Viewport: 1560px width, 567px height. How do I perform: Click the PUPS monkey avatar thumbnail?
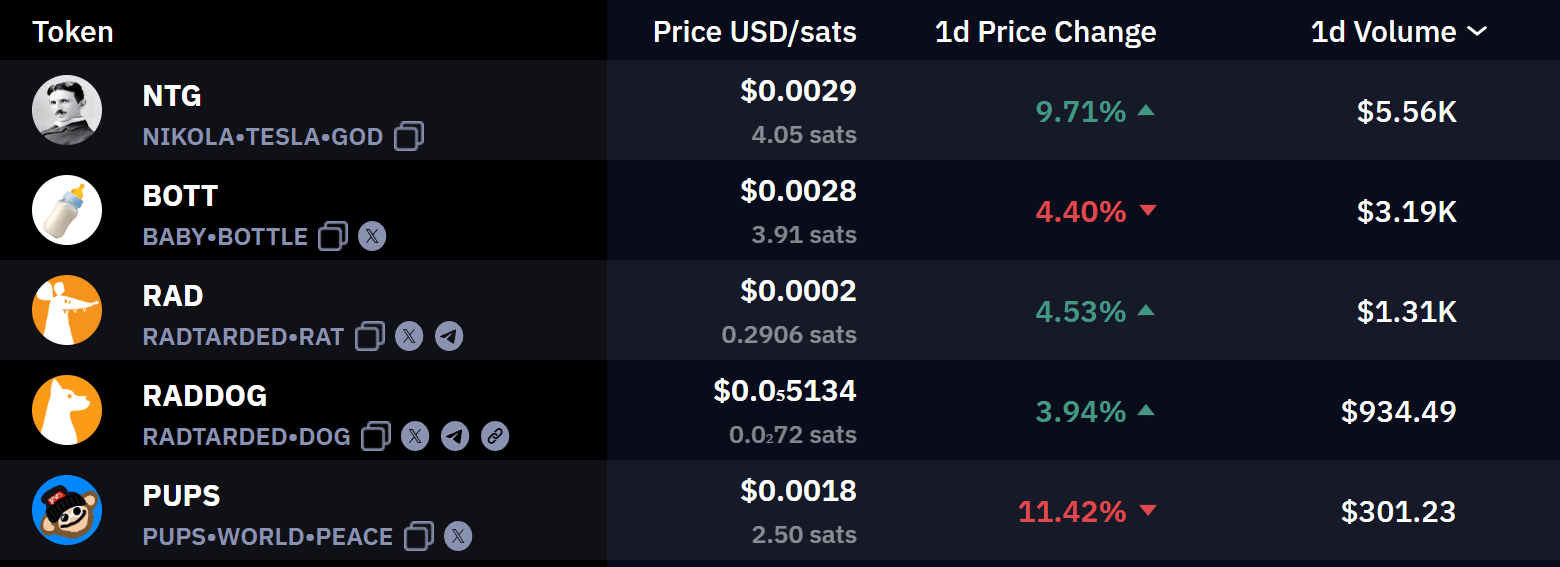pyautogui.click(x=67, y=510)
